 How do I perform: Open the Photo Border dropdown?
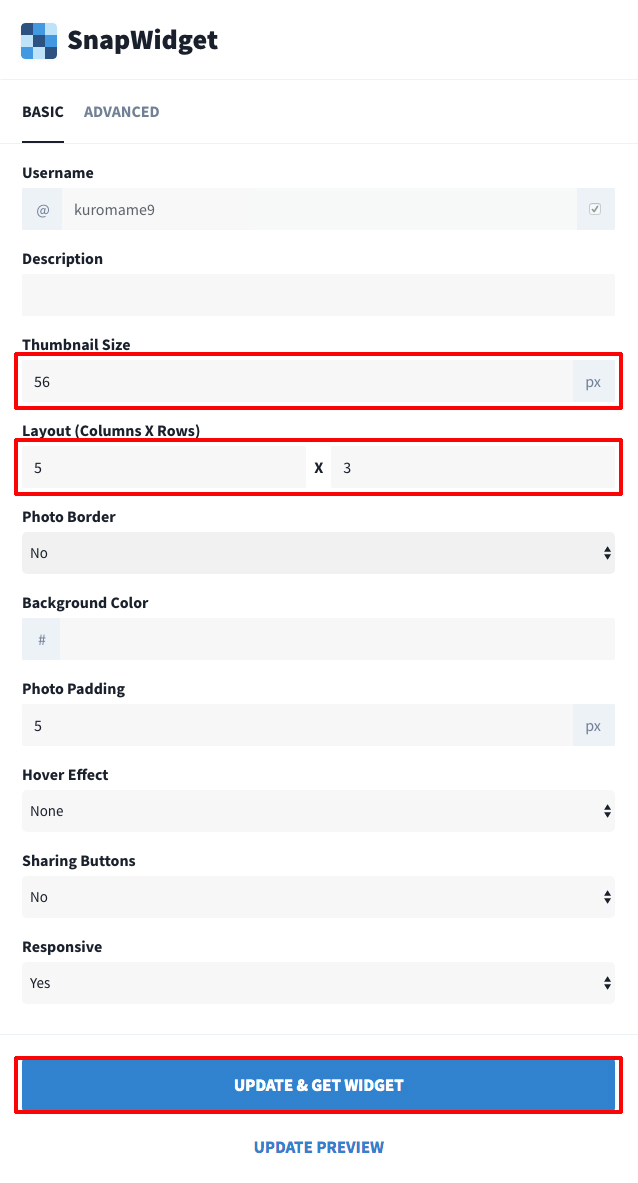[x=318, y=553]
